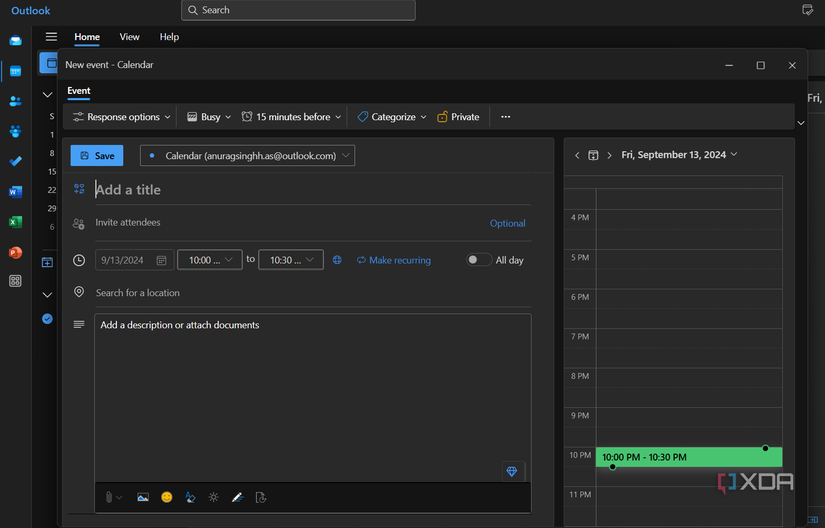Open the notification icon at top right
Screen dimensions: 825x528
point(807,10)
